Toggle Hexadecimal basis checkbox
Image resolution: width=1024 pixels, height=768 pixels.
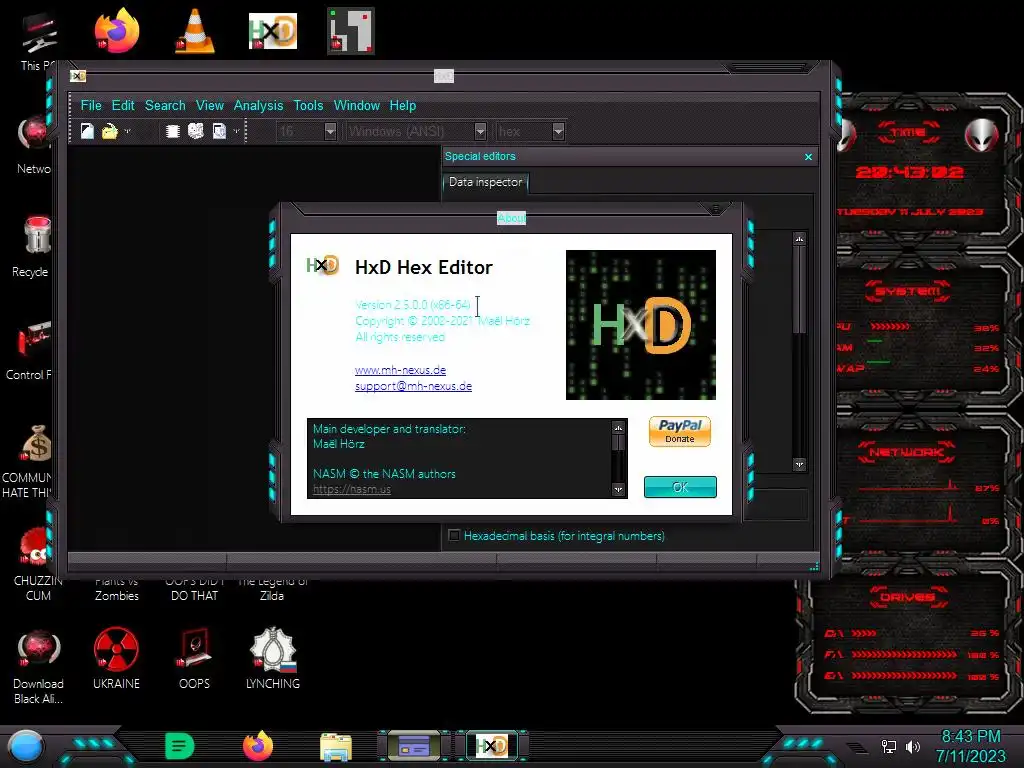454,536
